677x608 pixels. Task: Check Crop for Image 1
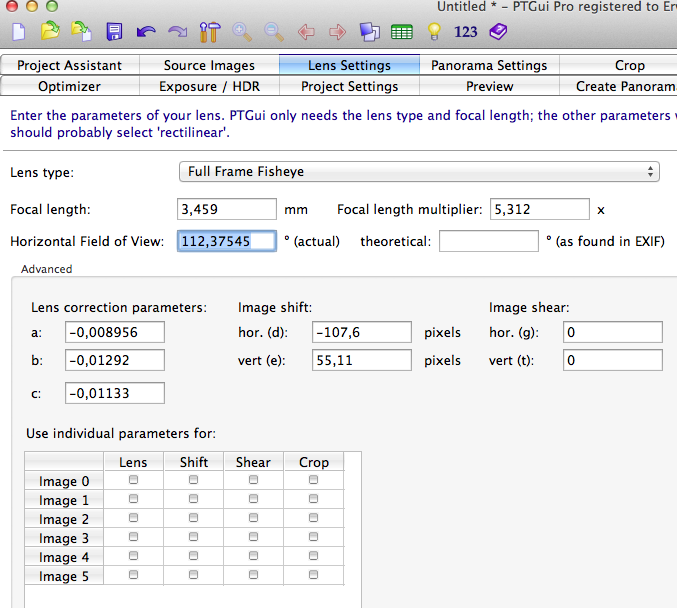click(313, 499)
